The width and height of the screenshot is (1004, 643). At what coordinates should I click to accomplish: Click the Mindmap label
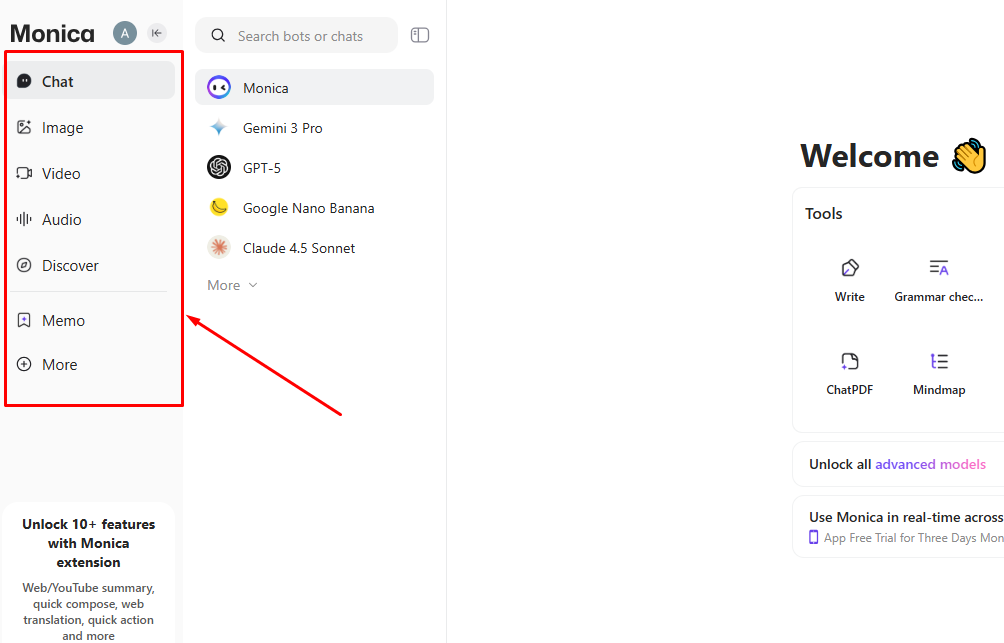coord(939,389)
